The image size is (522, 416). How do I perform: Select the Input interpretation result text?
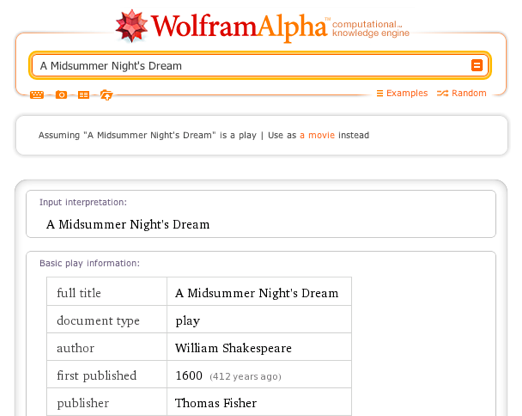[128, 224]
